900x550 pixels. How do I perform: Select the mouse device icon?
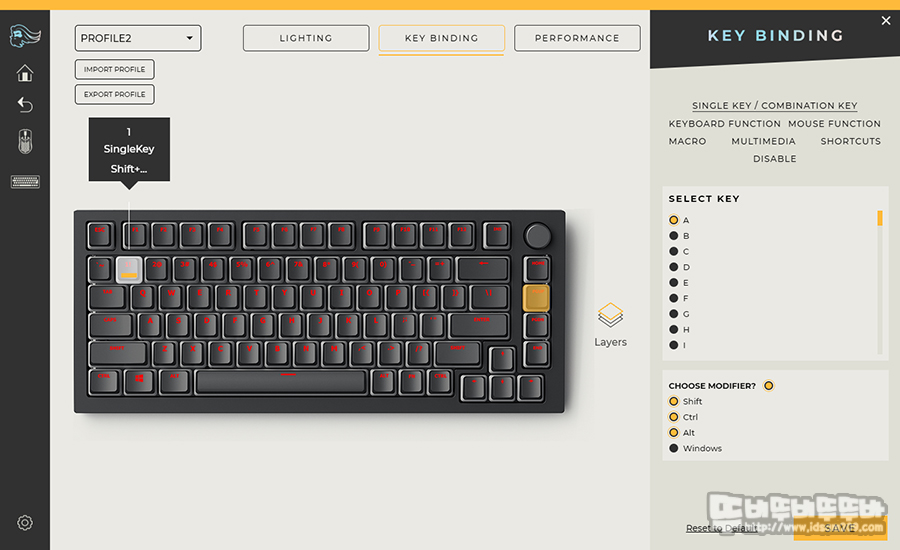point(25,141)
